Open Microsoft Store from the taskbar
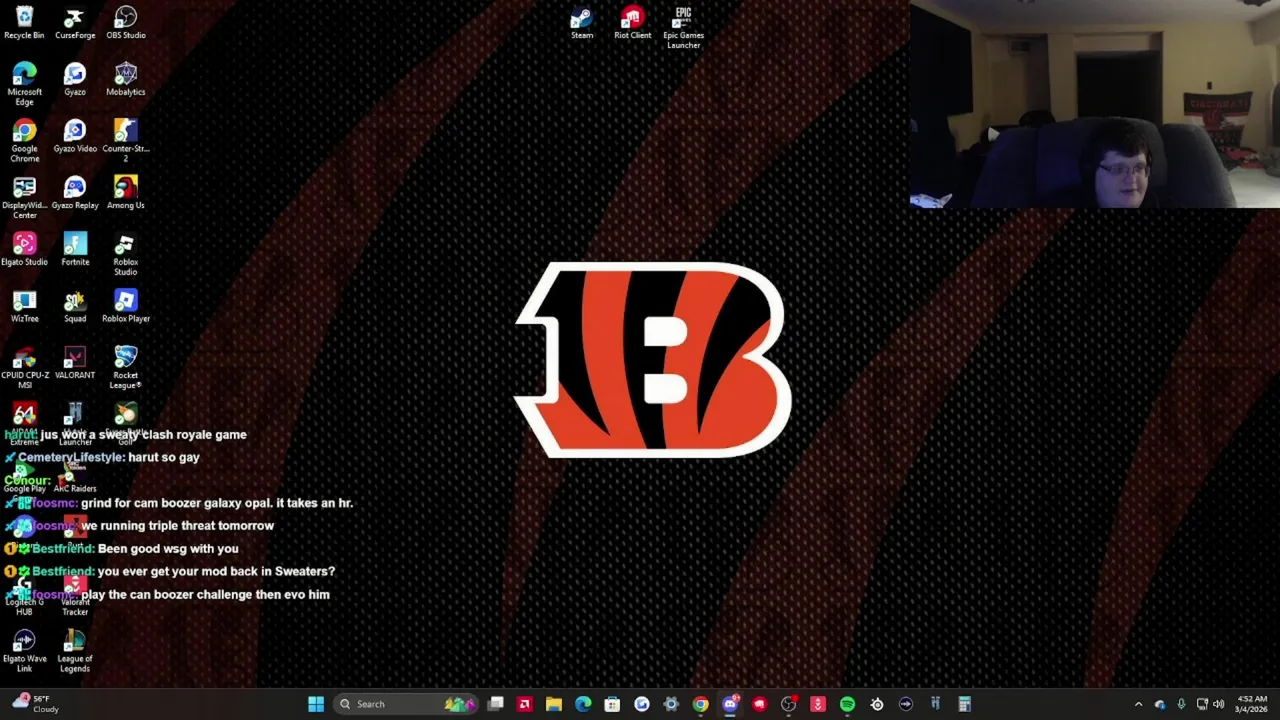 (x=612, y=704)
